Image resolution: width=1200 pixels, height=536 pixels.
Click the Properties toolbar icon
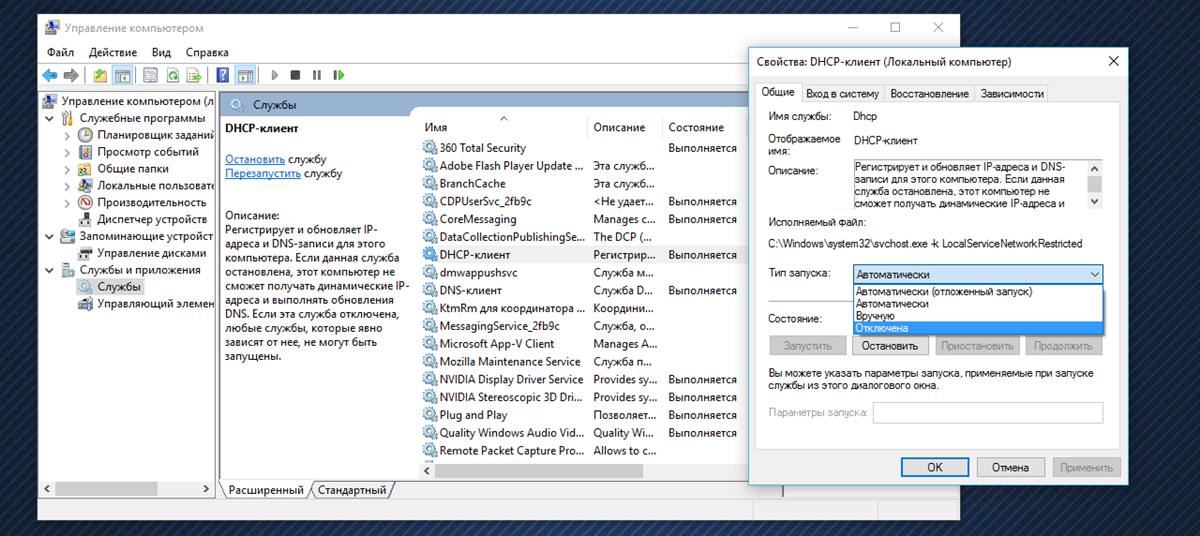click(151, 75)
